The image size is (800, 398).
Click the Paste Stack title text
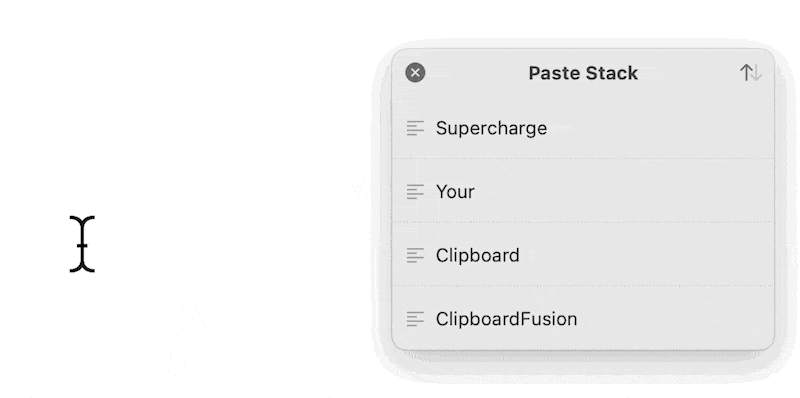pyautogui.click(x=583, y=73)
